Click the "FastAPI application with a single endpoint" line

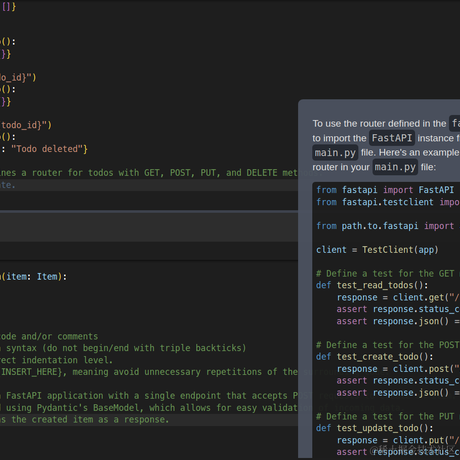(149, 396)
